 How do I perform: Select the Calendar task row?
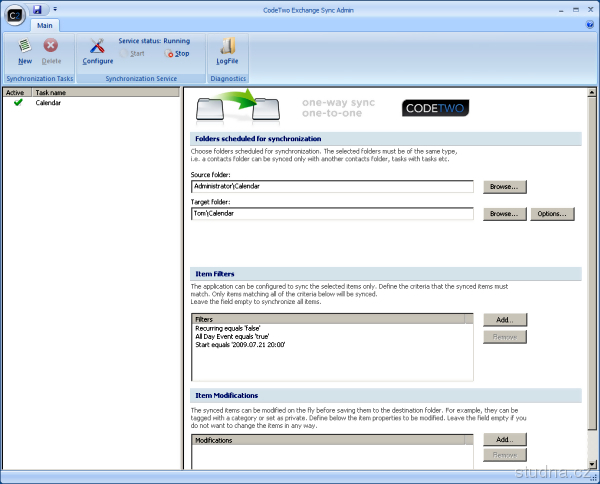[91, 103]
